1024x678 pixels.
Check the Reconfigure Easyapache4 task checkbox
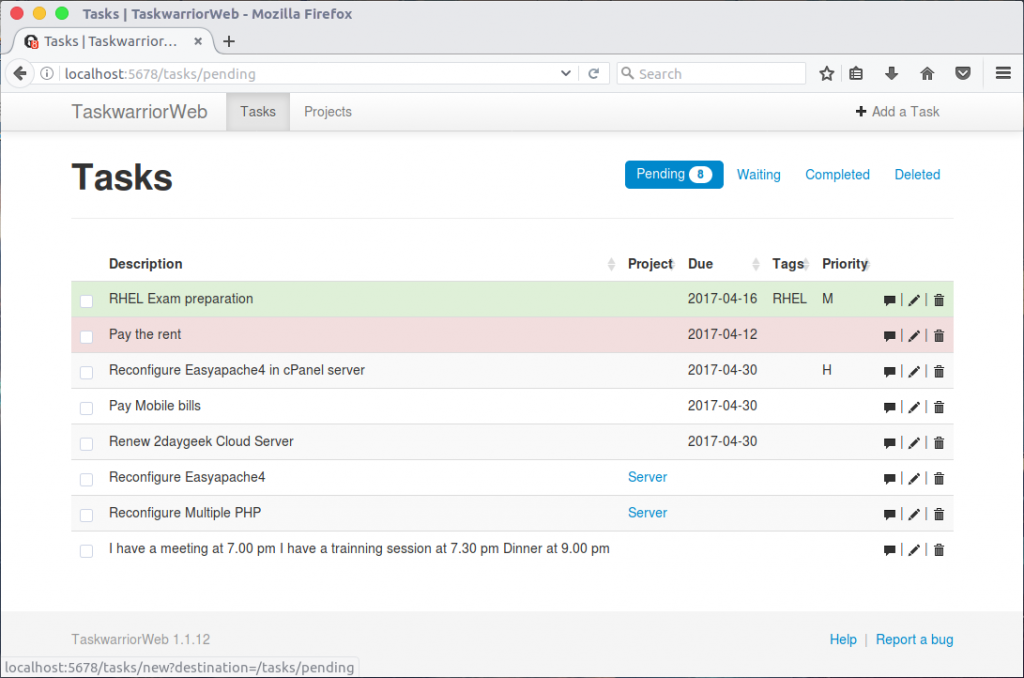86,478
